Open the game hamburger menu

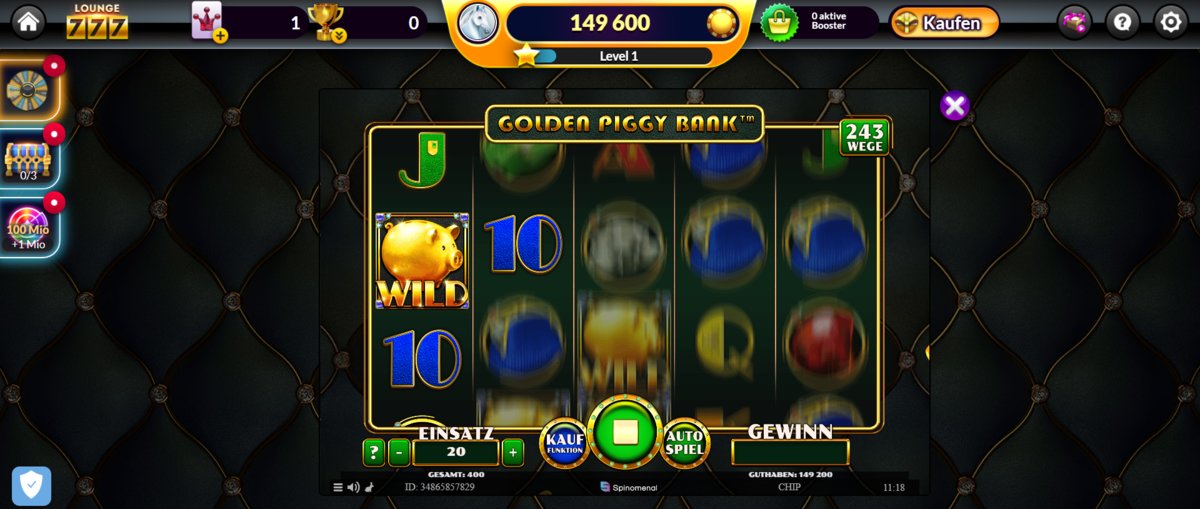[338, 487]
